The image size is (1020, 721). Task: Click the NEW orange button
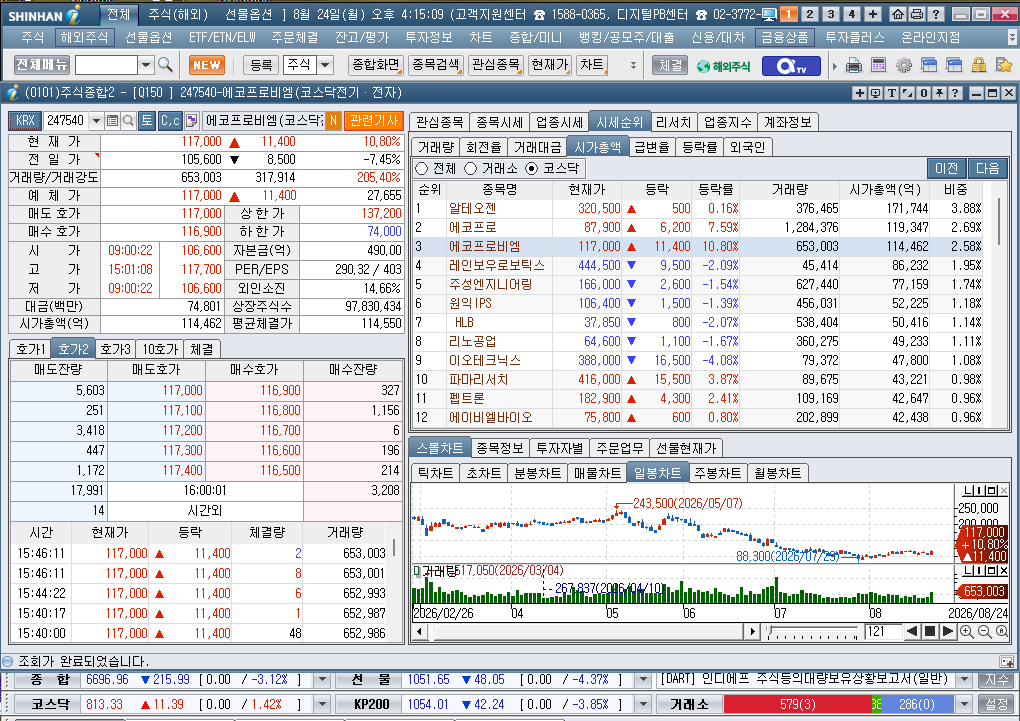207,65
